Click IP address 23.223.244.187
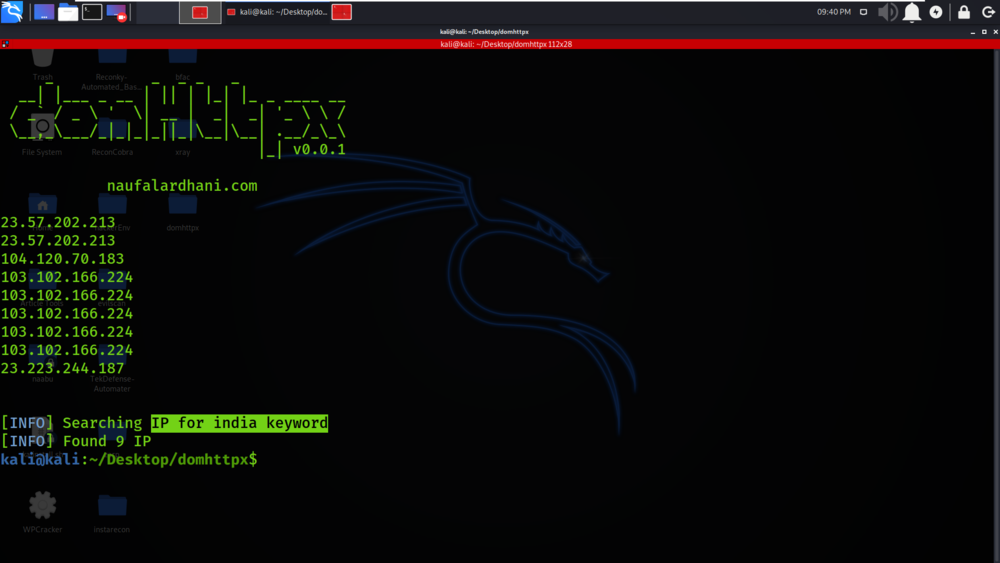Screen dimensions: 1000x563 (62, 369)
